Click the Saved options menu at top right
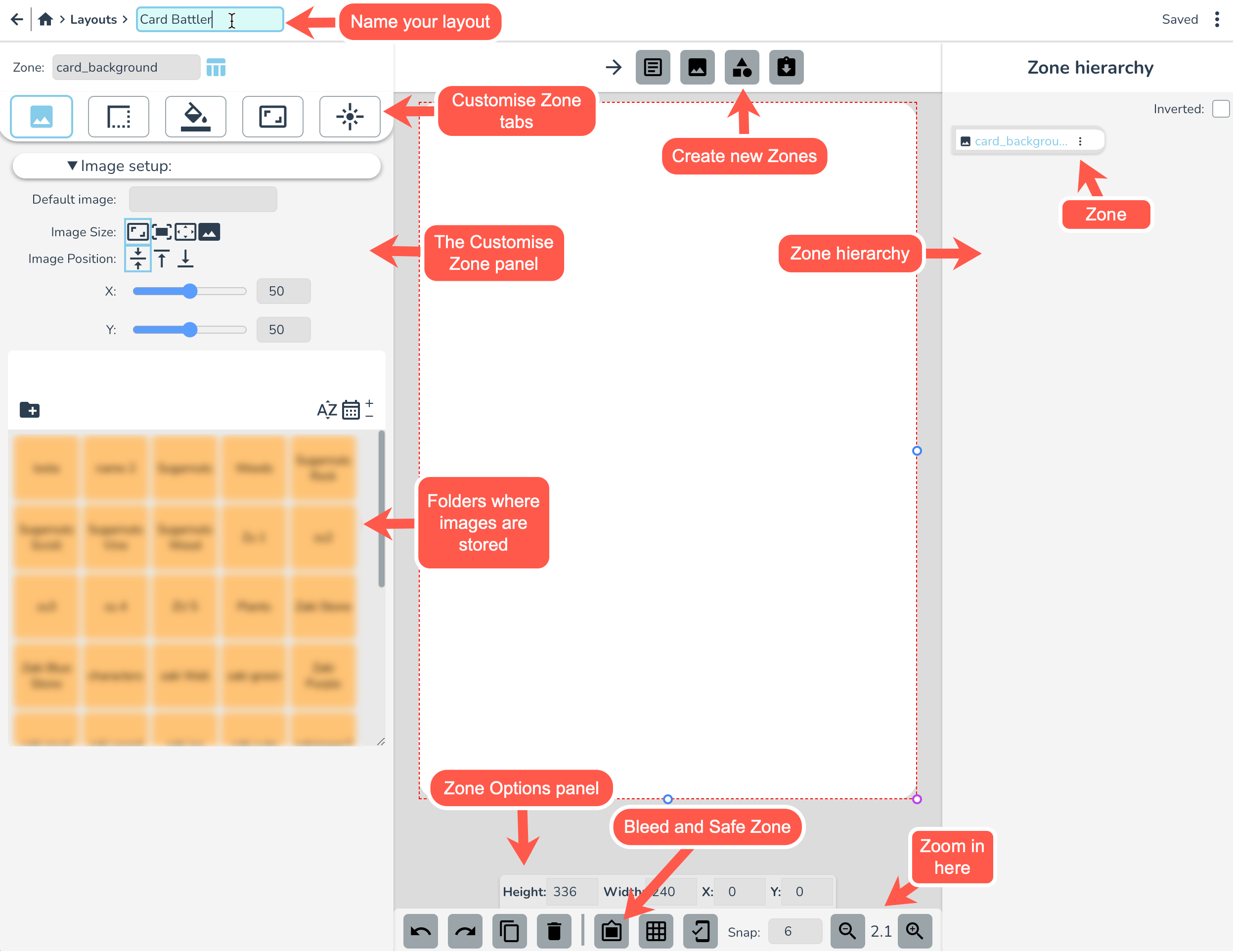This screenshot has height=952, width=1233. click(x=1217, y=19)
